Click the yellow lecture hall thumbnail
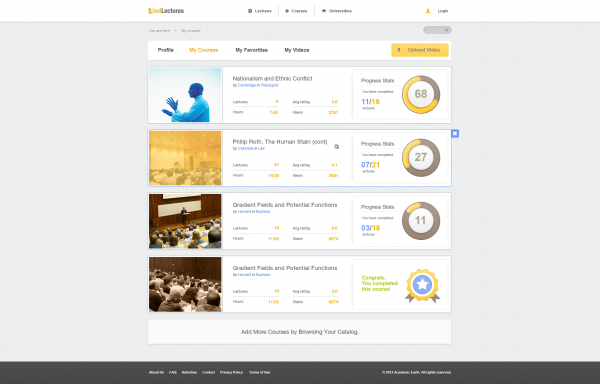 click(185, 158)
